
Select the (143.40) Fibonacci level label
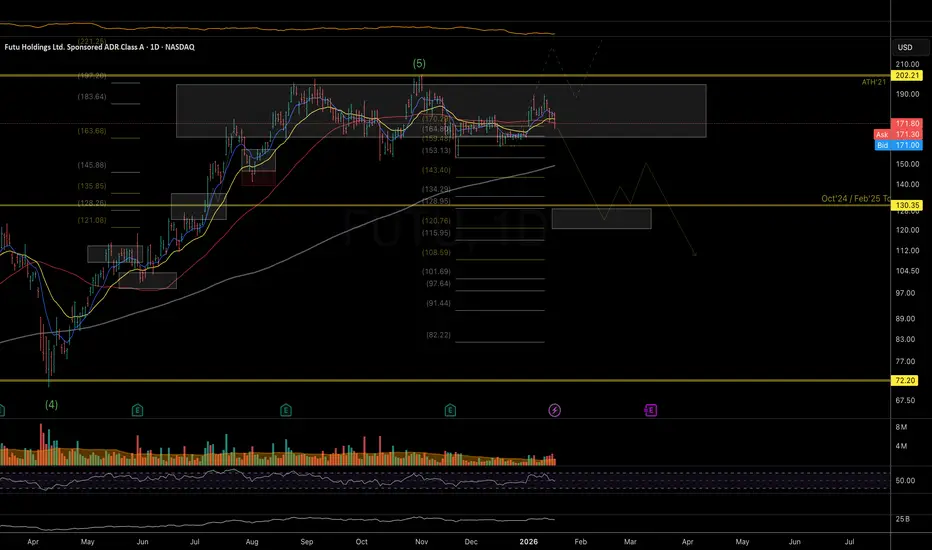(436, 170)
